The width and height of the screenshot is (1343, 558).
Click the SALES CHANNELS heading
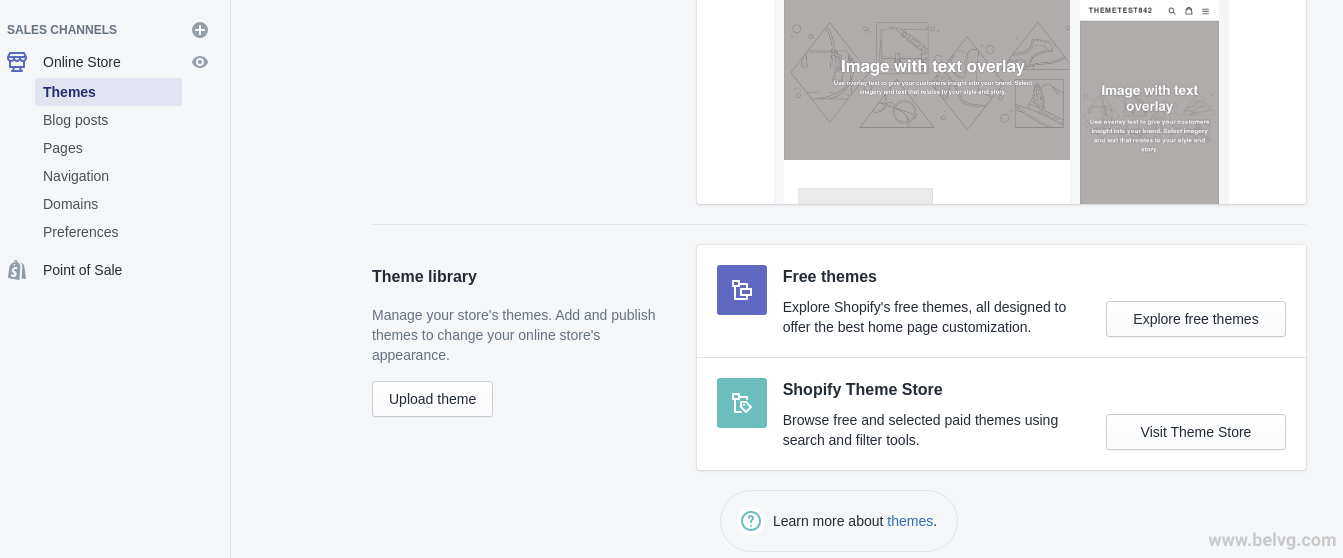tap(62, 30)
